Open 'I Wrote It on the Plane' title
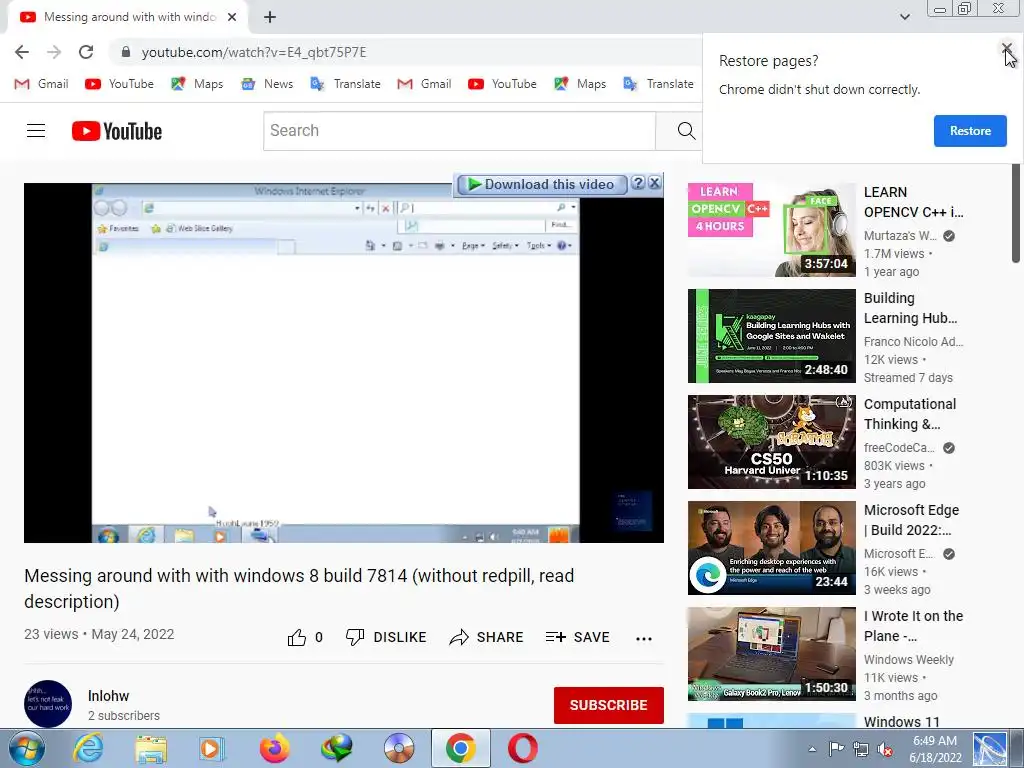Screen dimensions: 1024x768 point(913,626)
